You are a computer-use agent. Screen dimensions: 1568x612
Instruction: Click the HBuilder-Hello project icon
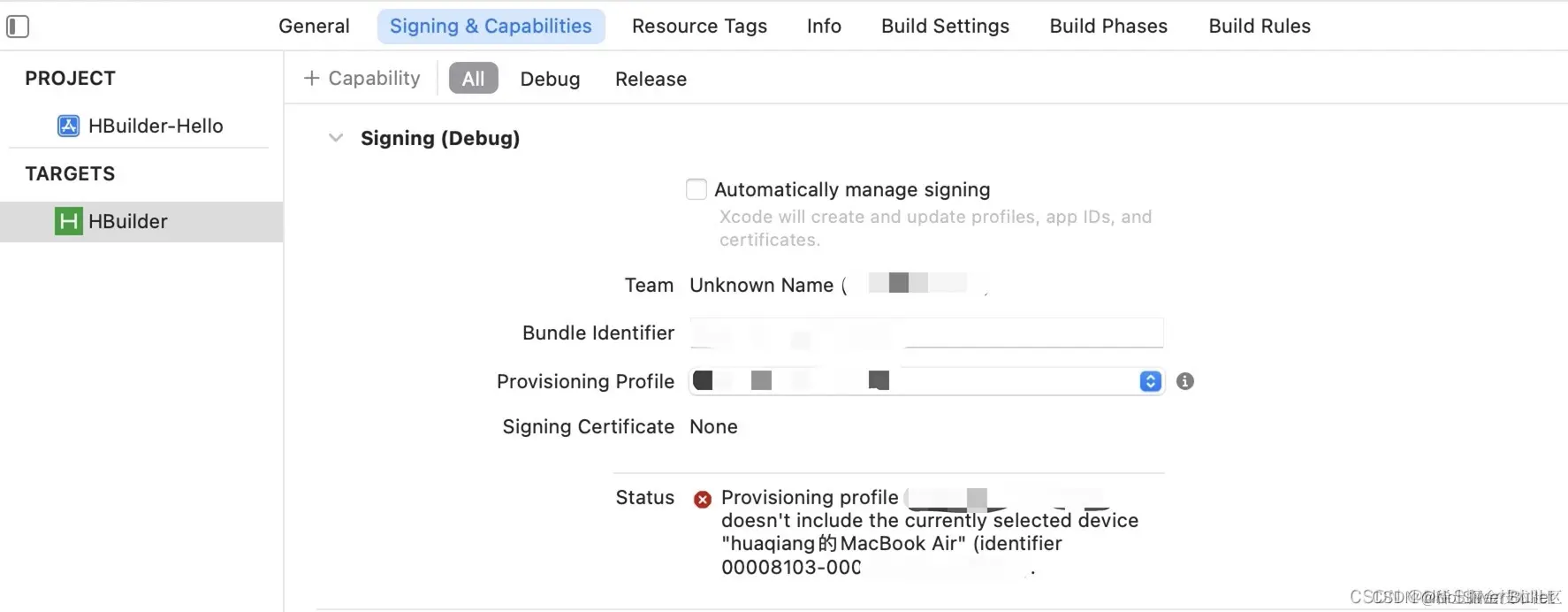click(68, 126)
